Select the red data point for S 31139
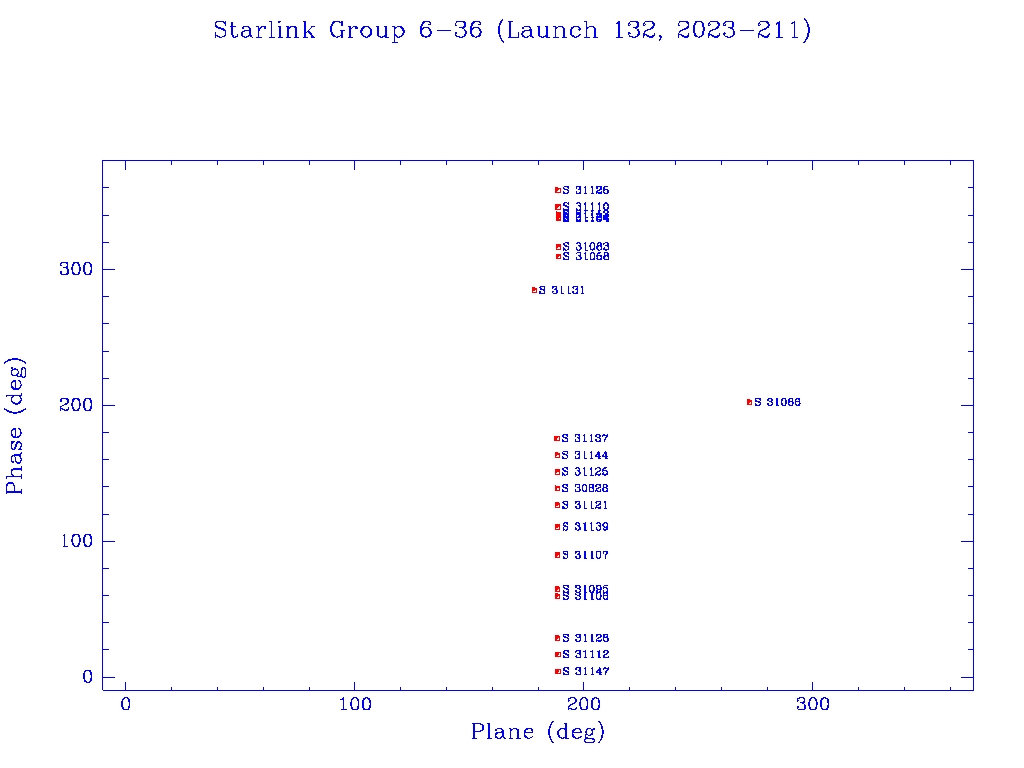The image size is (1024, 768). coord(558,527)
